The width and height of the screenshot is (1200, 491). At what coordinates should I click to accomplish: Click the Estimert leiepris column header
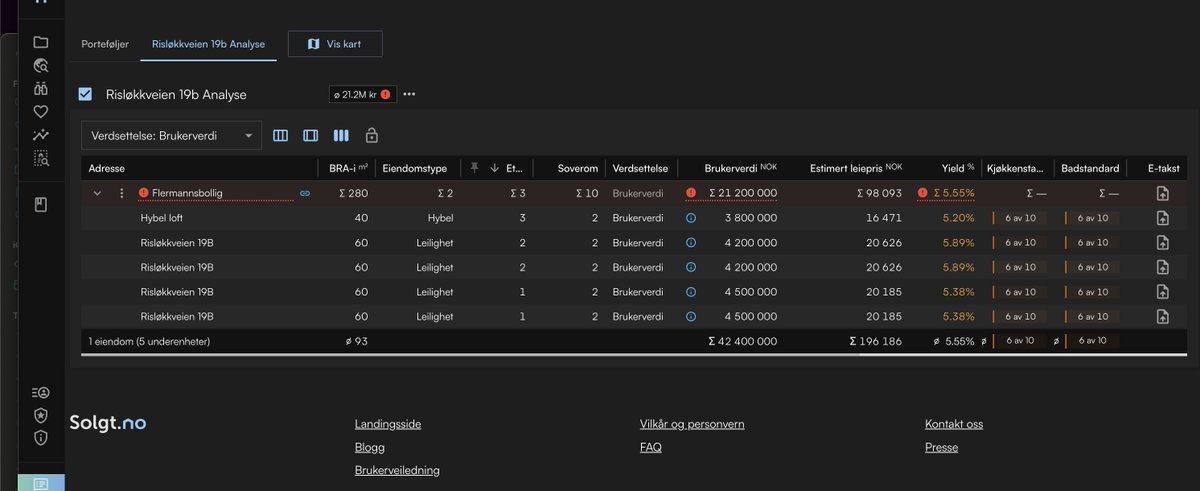point(856,168)
